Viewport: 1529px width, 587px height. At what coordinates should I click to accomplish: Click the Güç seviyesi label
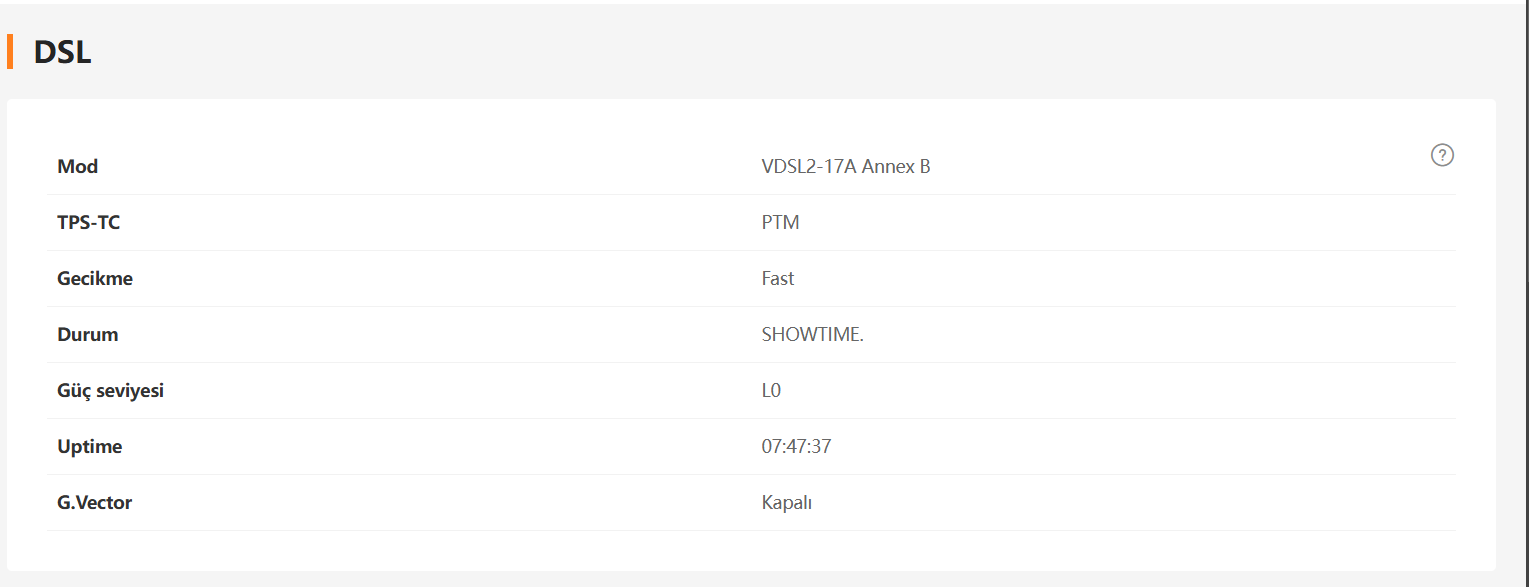[110, 391]
